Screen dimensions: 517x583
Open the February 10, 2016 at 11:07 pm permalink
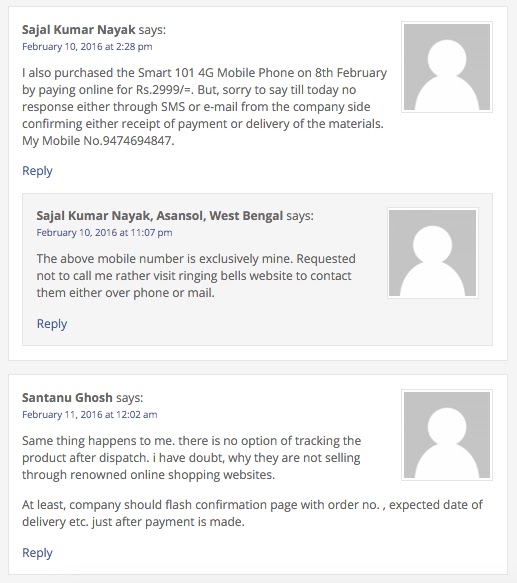(x=104, y=232)
